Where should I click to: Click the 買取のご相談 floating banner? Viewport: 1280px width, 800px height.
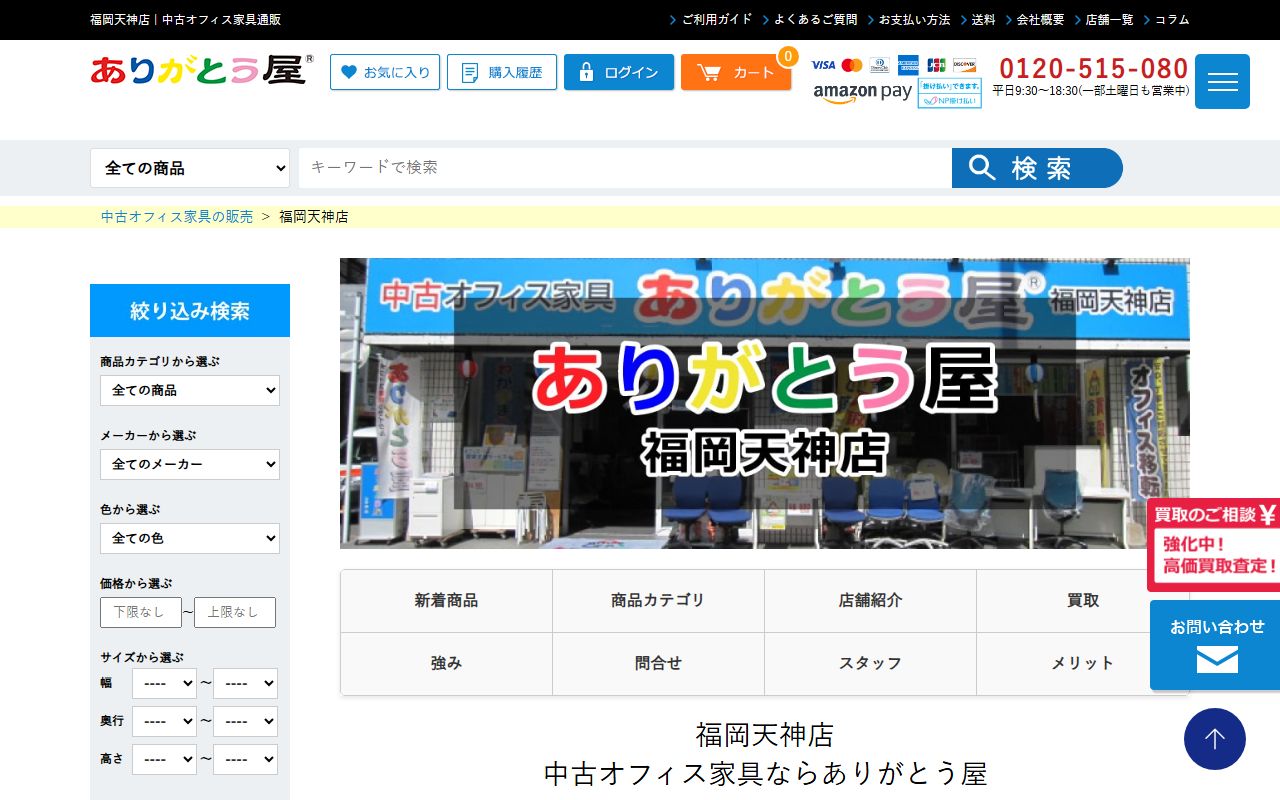click(1213, 545)
